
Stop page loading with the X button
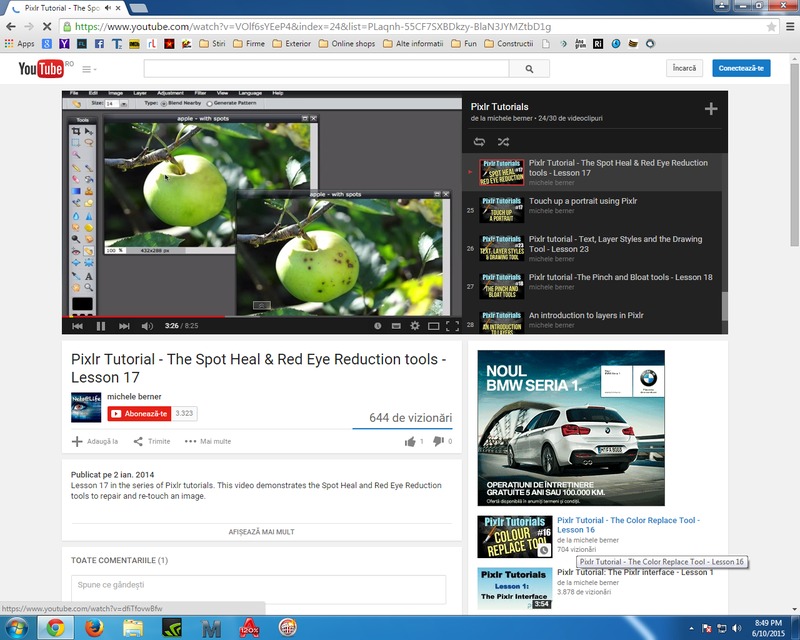click(x=46, y=27)
